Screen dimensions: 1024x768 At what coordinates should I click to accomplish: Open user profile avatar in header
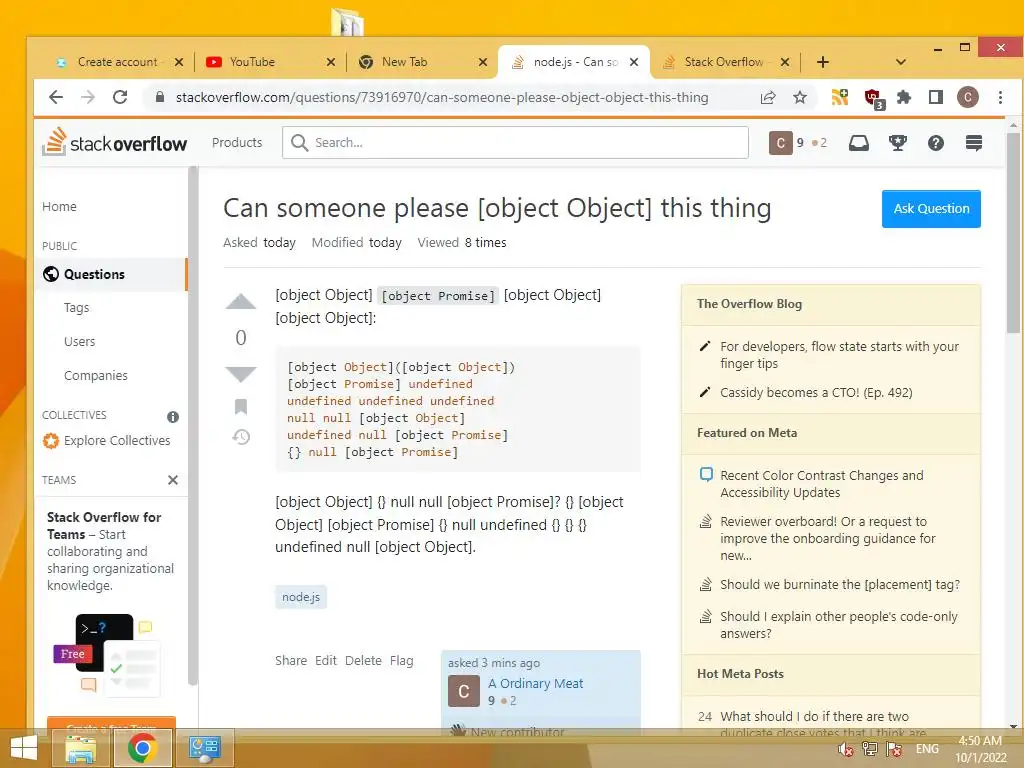pyautogui.click(x=780, y=142)
